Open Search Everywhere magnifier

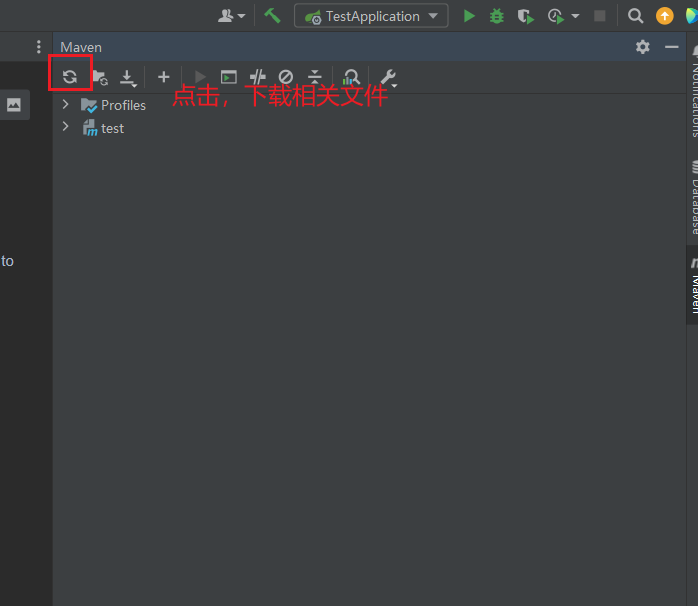click(635, 16)
